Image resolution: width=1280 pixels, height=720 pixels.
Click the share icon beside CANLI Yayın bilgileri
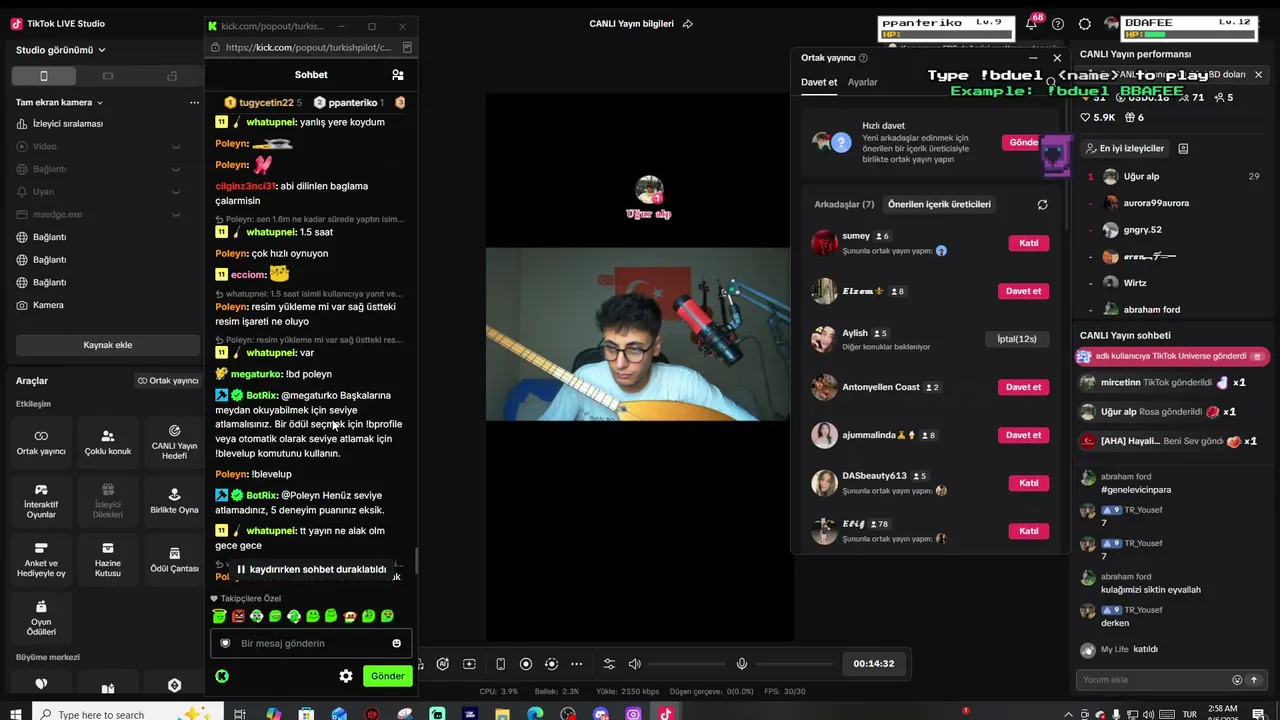[687, 24]
